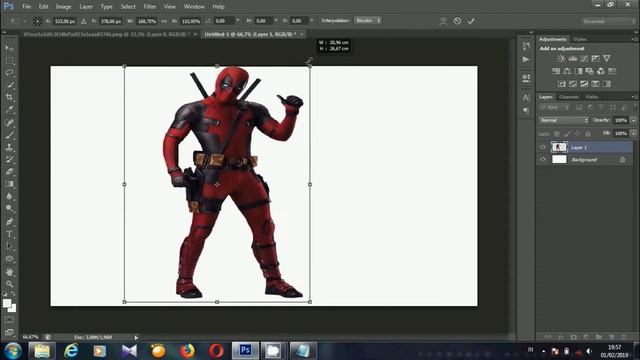The height and width of the screenshot is (360, 640).
Task: Select the Pen tool
Action: [x=9, y=222]
